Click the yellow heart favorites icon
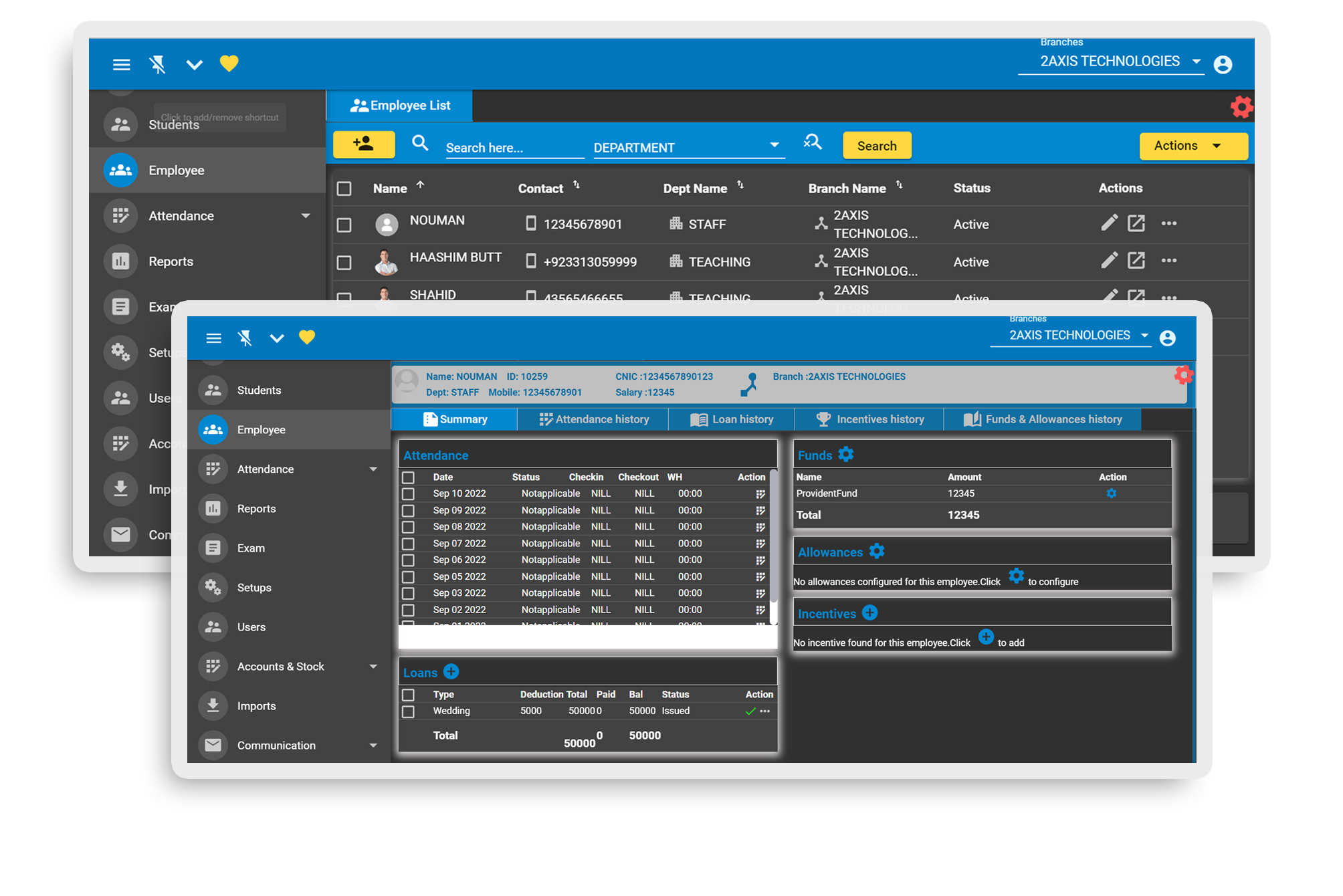Image resolution: width=1343 pixels, height=896 pixels. 229,64
